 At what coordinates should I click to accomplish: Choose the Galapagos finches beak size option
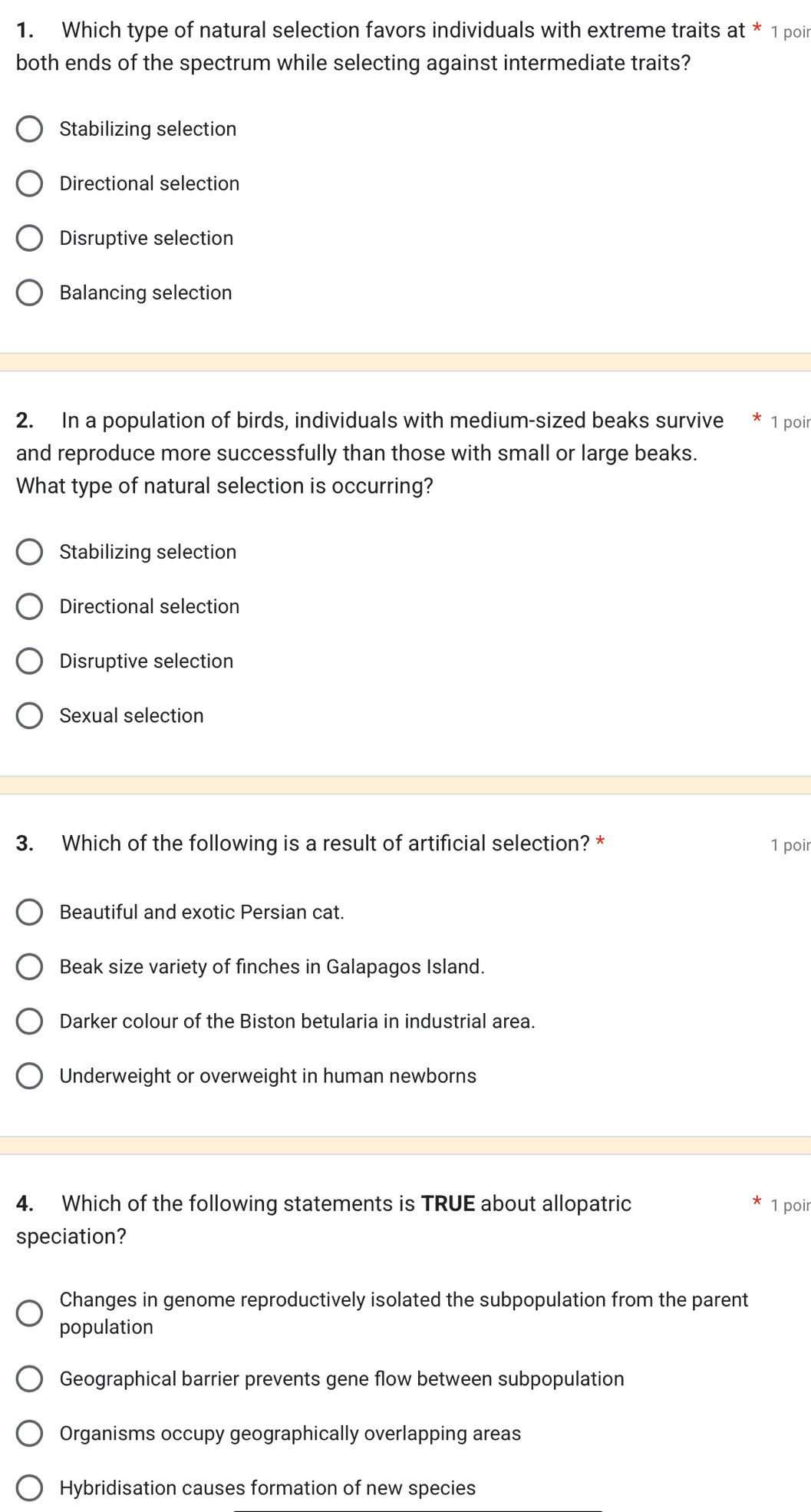point(29,967)
